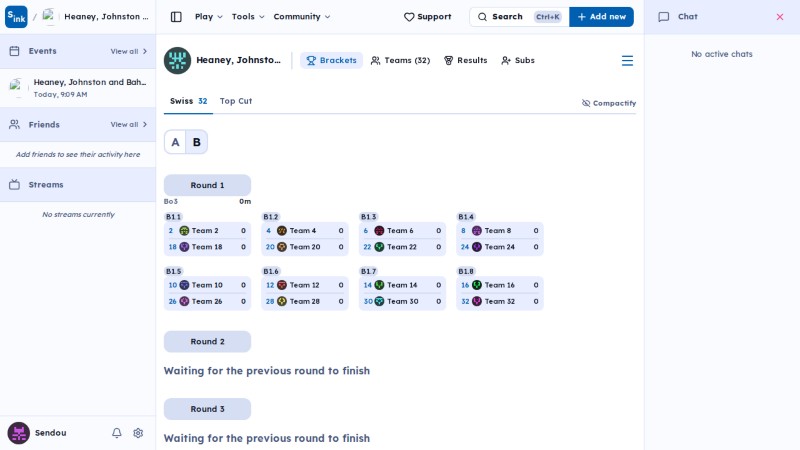
Task: Click the Round 1 header button
Action: tap(207, 185)
